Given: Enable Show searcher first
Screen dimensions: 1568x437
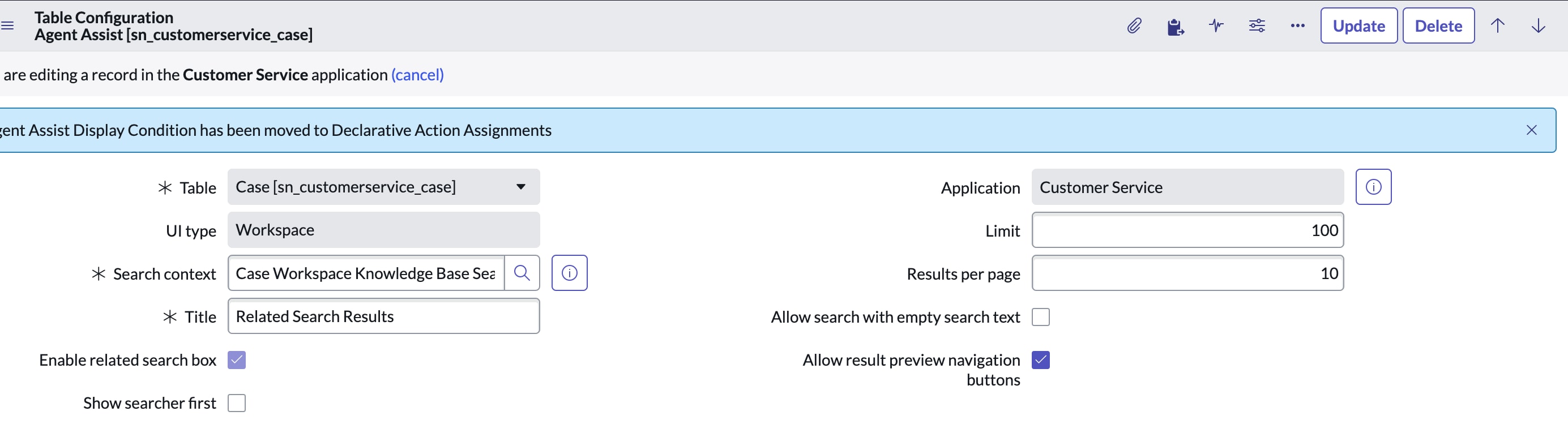Looking at the screenshot, I should pyautogui.click(x=237, y=402).
